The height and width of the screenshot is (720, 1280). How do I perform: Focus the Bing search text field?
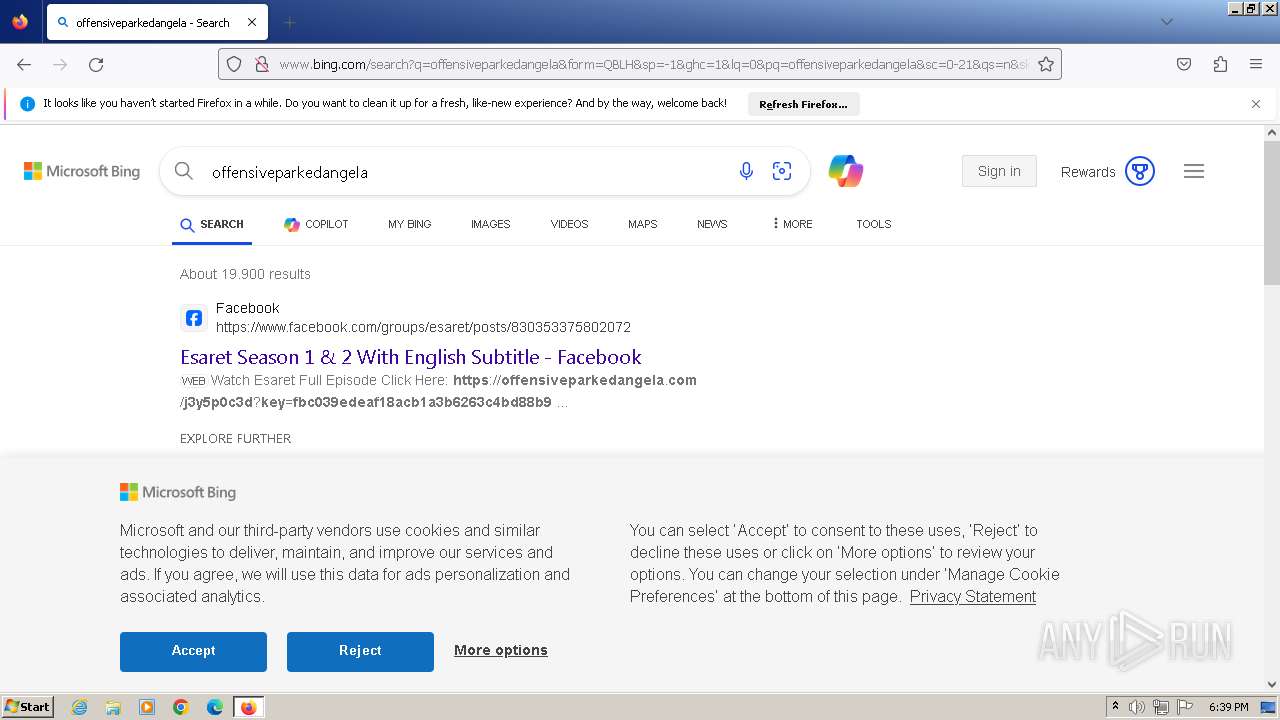pyautogui.click(x=465, y=172)
